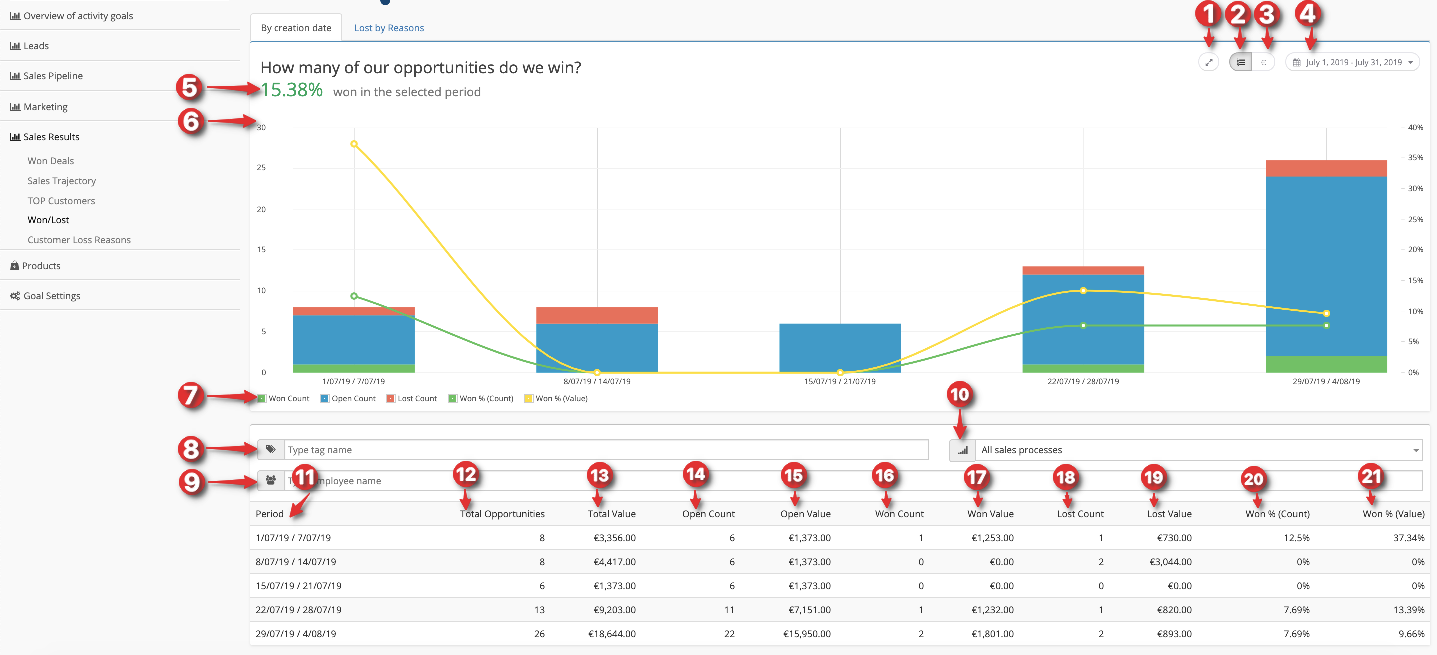
Task: Click the blue Open Count segment of 29/07/19 bar
Action: pyautogui.click(x=1326, y=266)
